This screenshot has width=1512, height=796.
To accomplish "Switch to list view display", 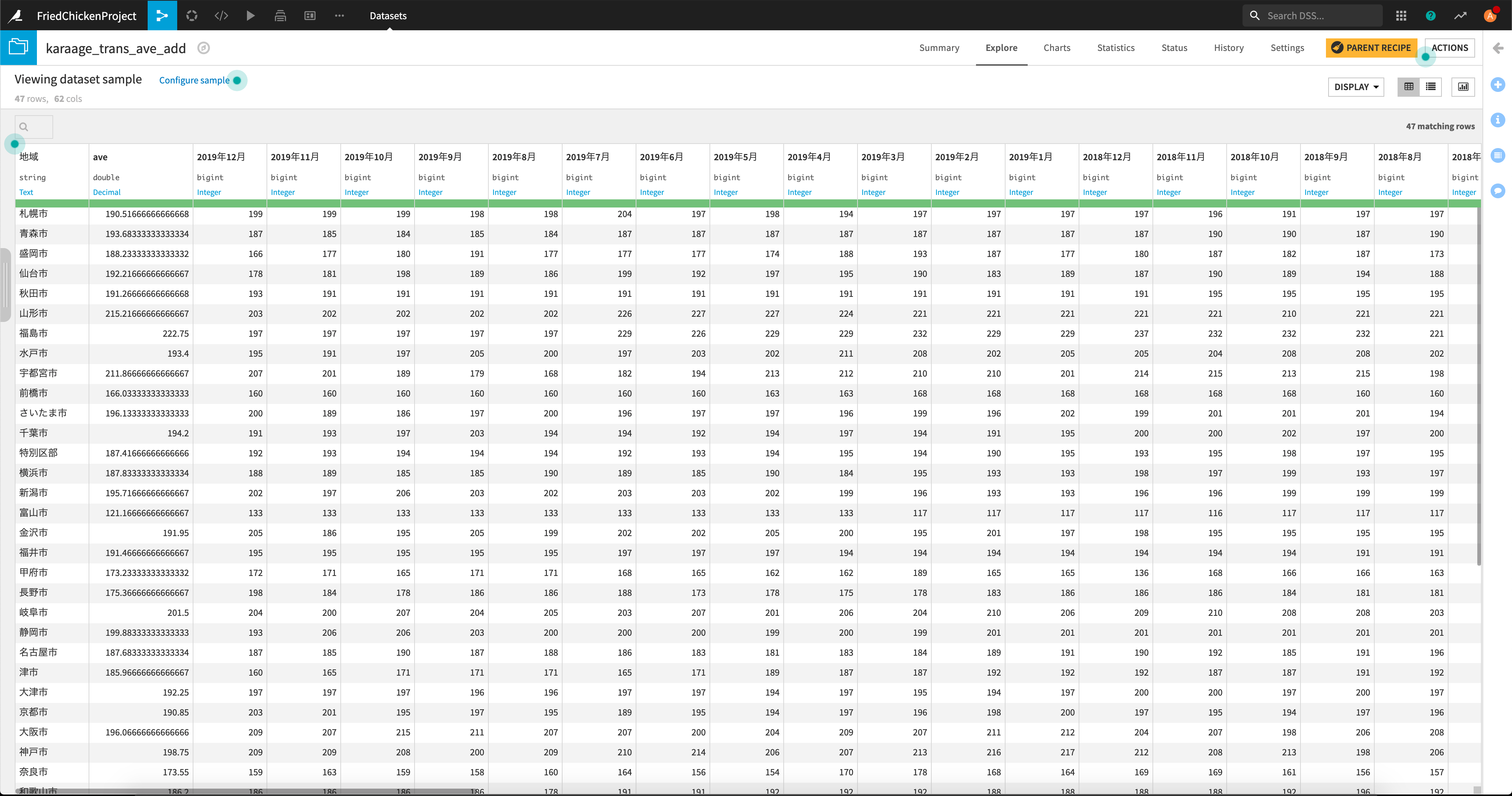I will click(1431, 87).
